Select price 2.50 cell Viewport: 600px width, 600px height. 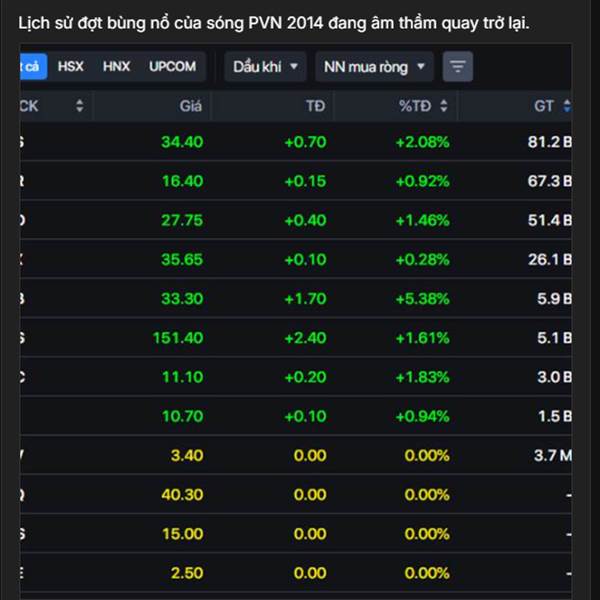(187, 573)
